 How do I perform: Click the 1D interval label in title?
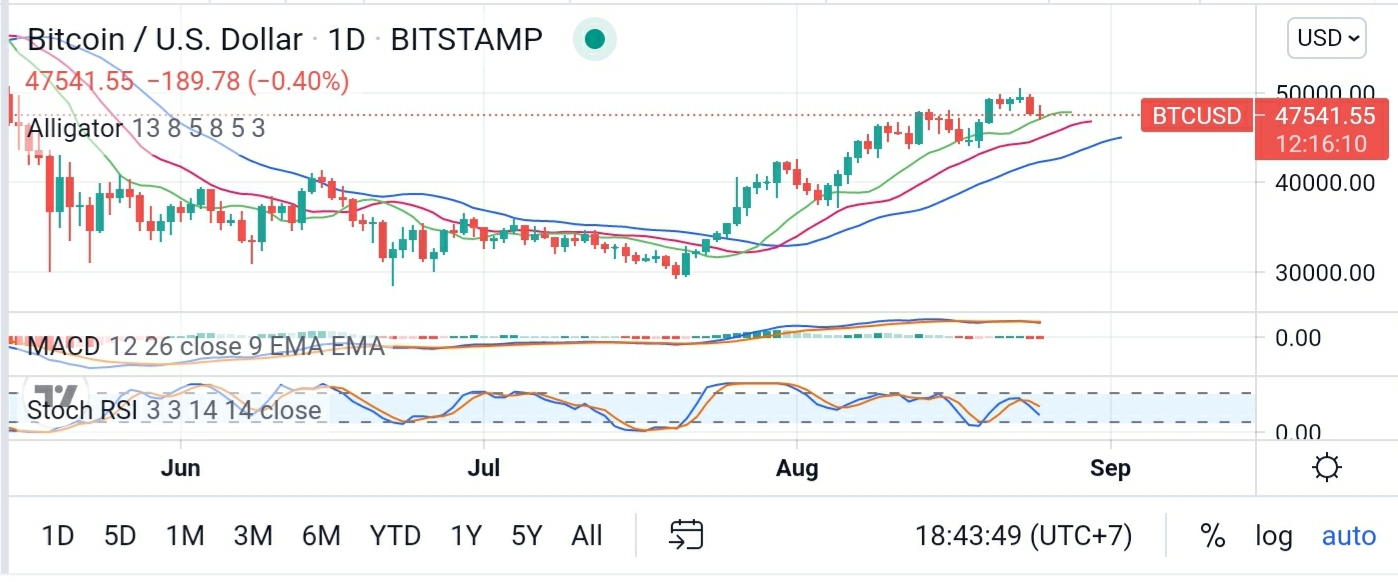347,39
